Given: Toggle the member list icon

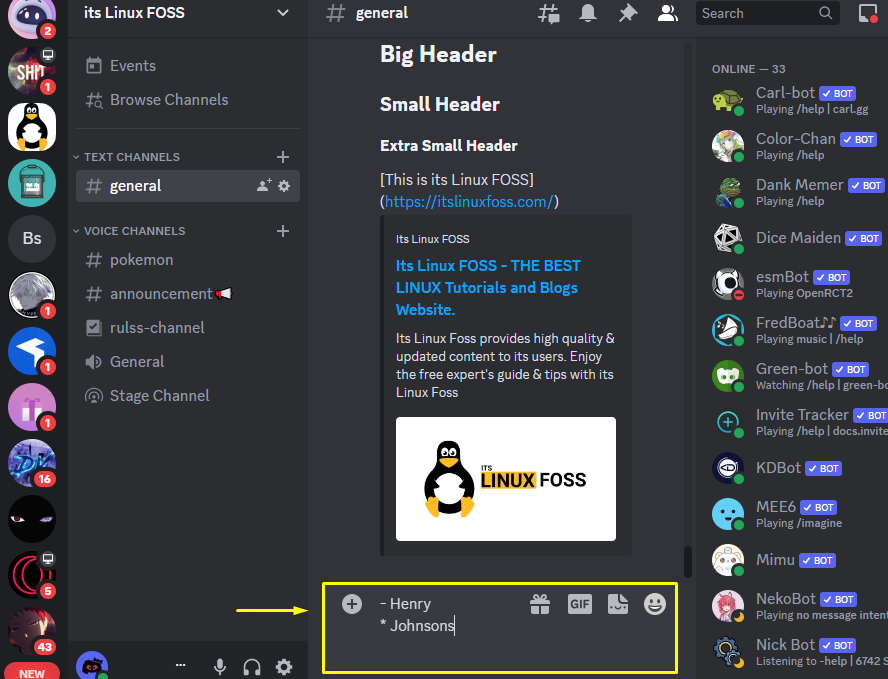Looking at the screenshot, I should (667, 13).
